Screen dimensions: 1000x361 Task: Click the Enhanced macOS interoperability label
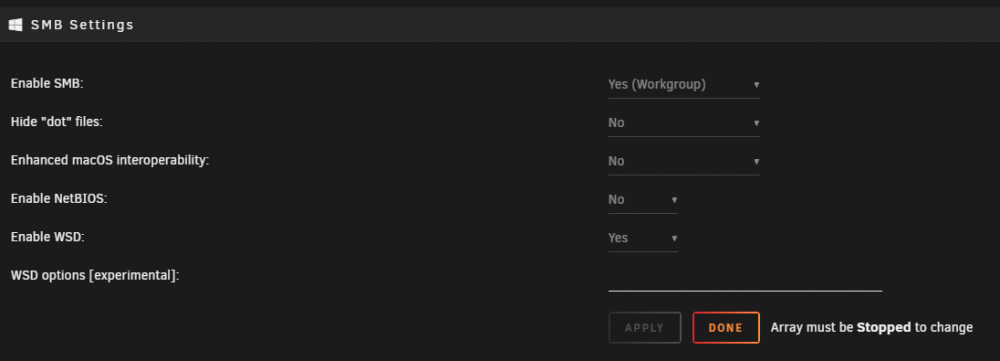click(x=110, y=160)
